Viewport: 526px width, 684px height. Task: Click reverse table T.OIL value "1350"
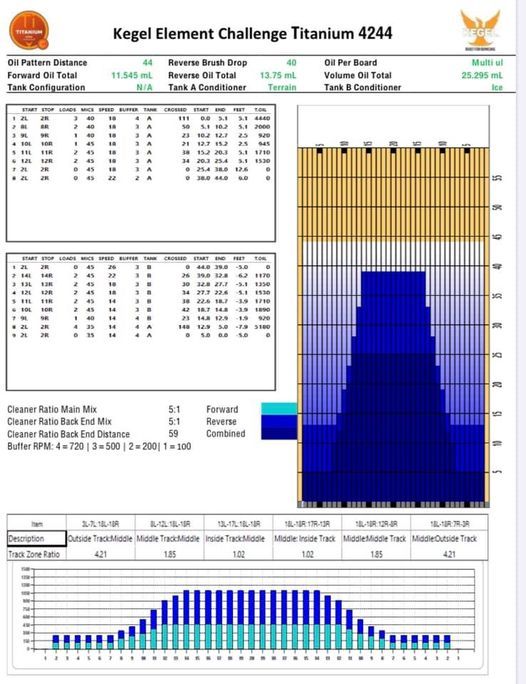262,284
